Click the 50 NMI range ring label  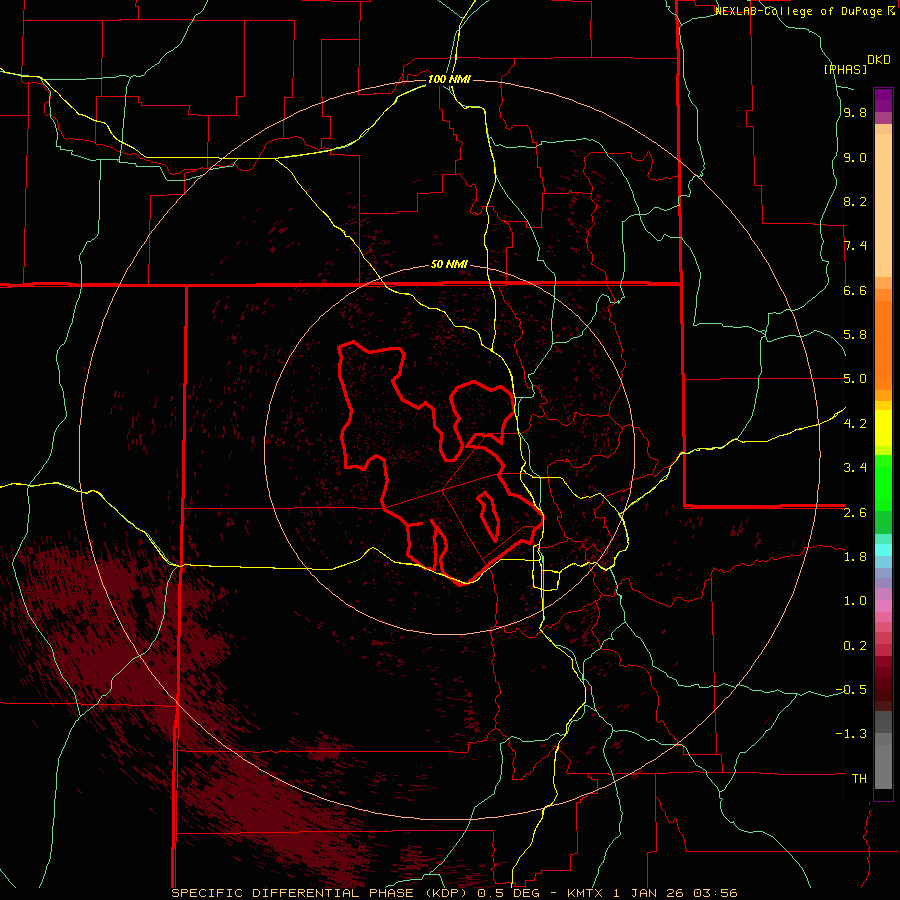449,265
